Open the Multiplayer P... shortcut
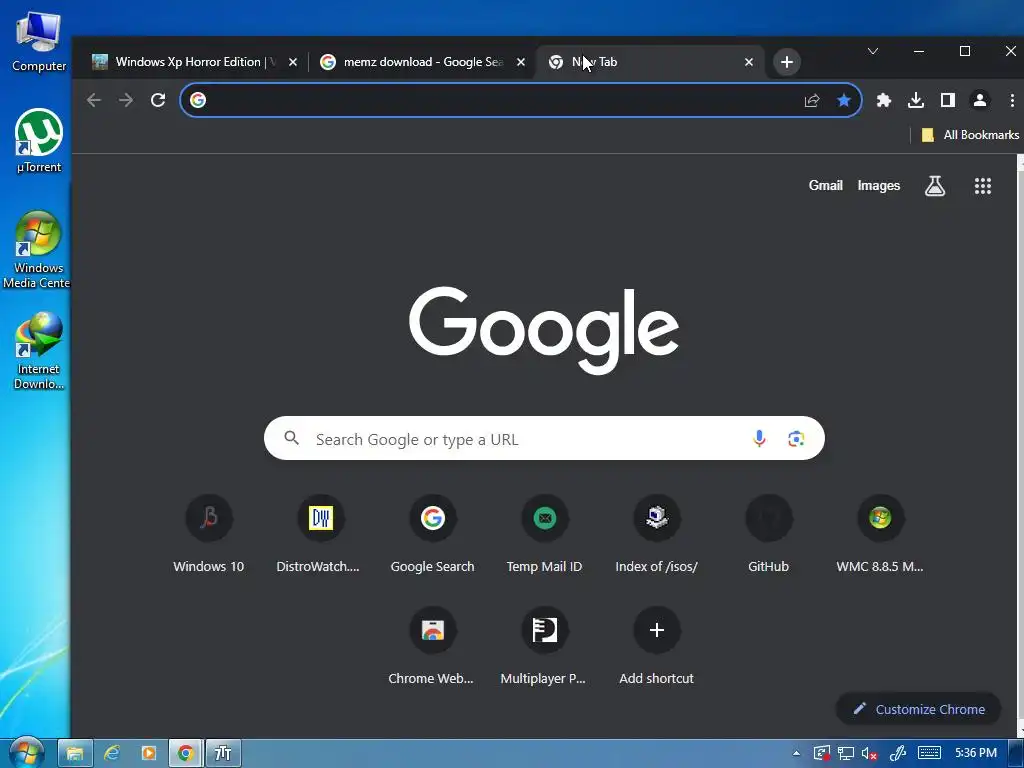 (x=544, y=647)
